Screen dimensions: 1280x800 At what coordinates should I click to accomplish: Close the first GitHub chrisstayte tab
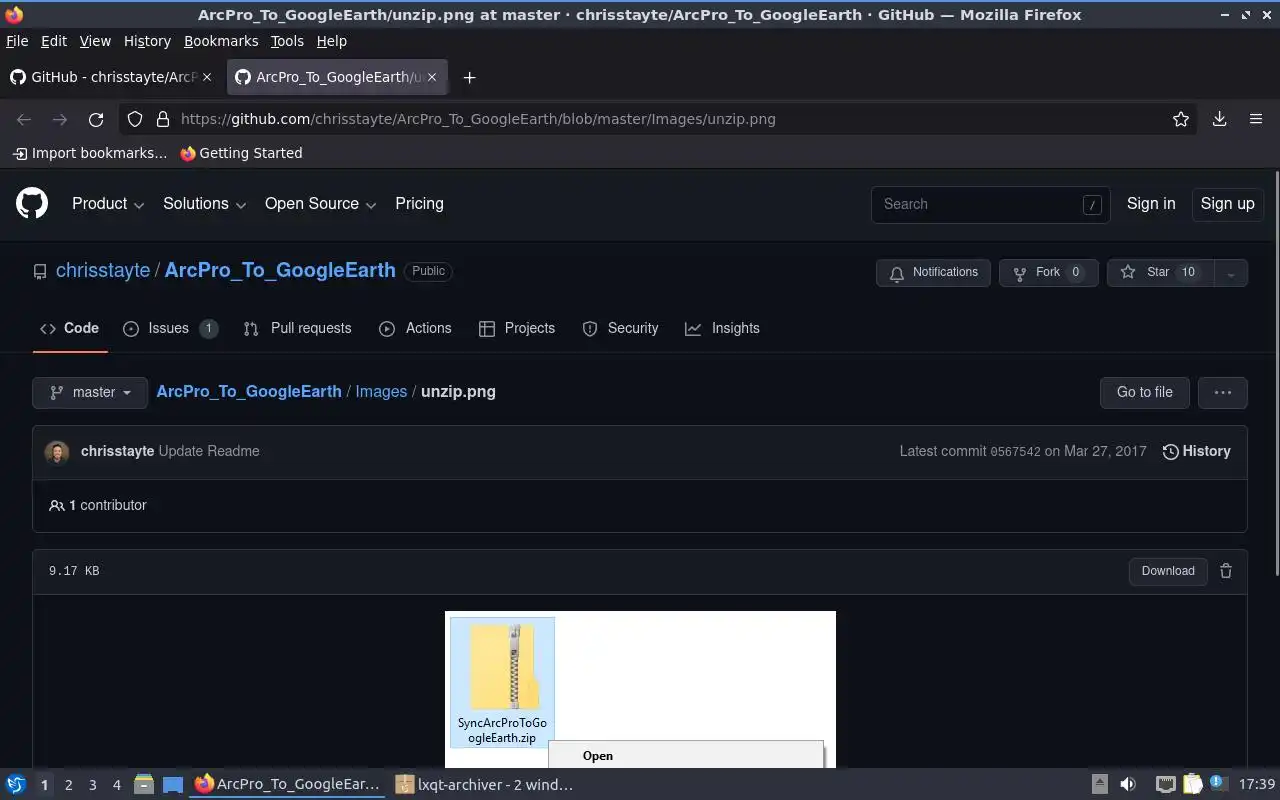207,77
